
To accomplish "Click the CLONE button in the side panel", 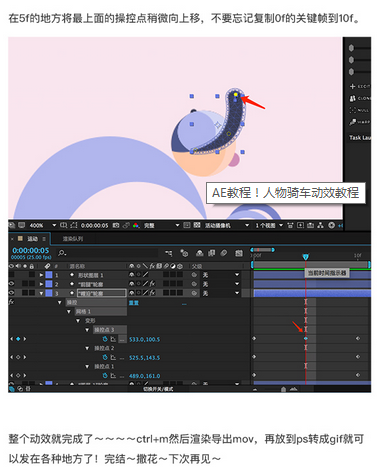I will (x=359, y=98).
